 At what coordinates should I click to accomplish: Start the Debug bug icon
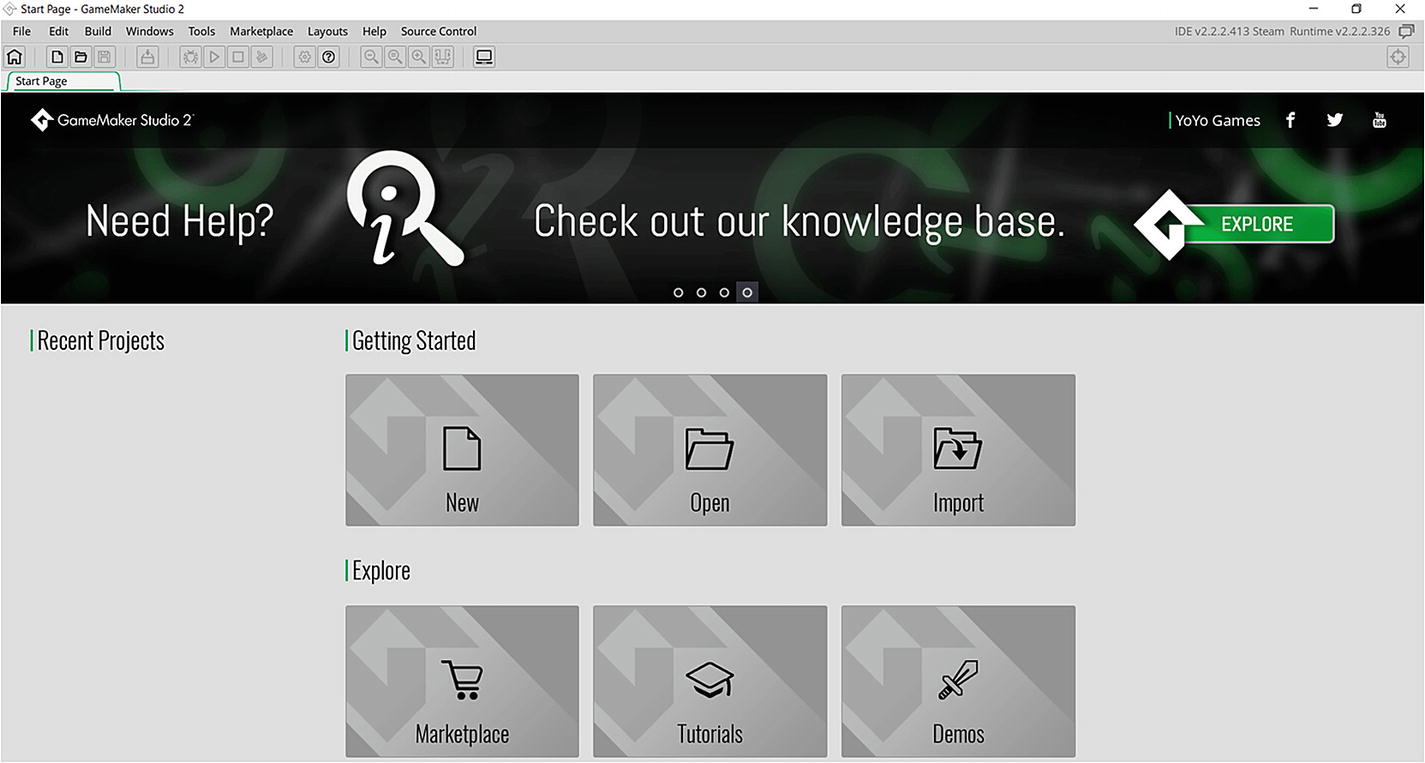[190, 57]
